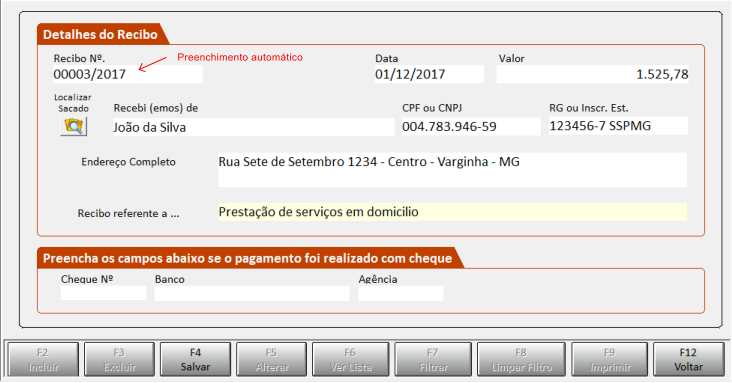Click the Agência label
Viewport: 732px width, 383px height.
[x=378, y=279]
